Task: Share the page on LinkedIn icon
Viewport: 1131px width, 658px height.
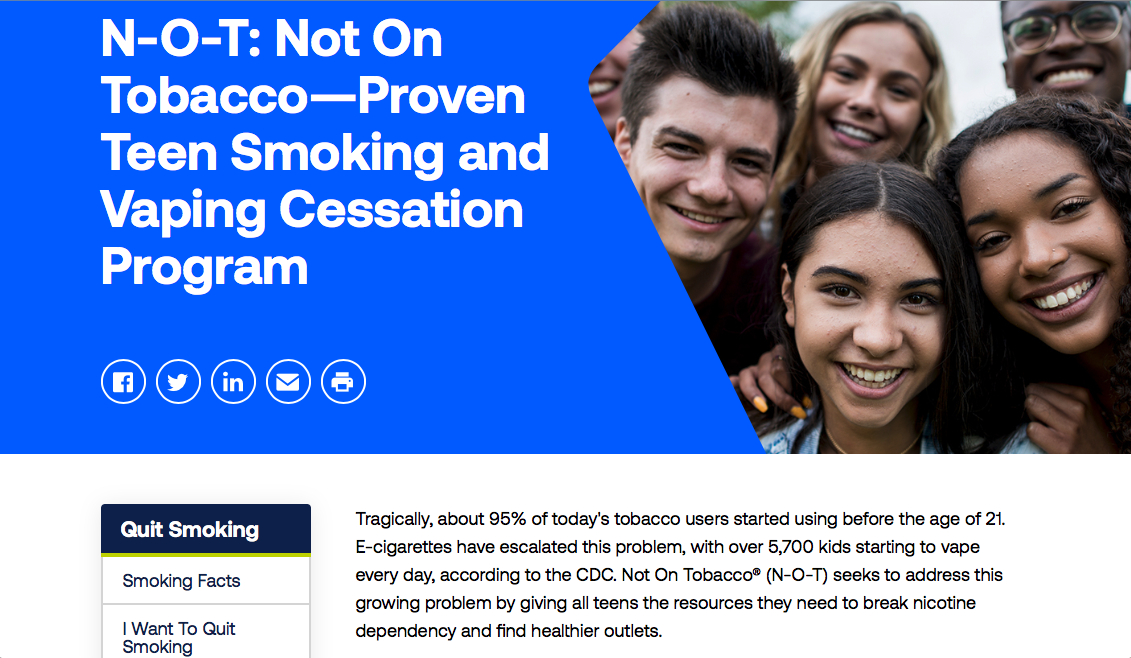Action: (233, 382)
